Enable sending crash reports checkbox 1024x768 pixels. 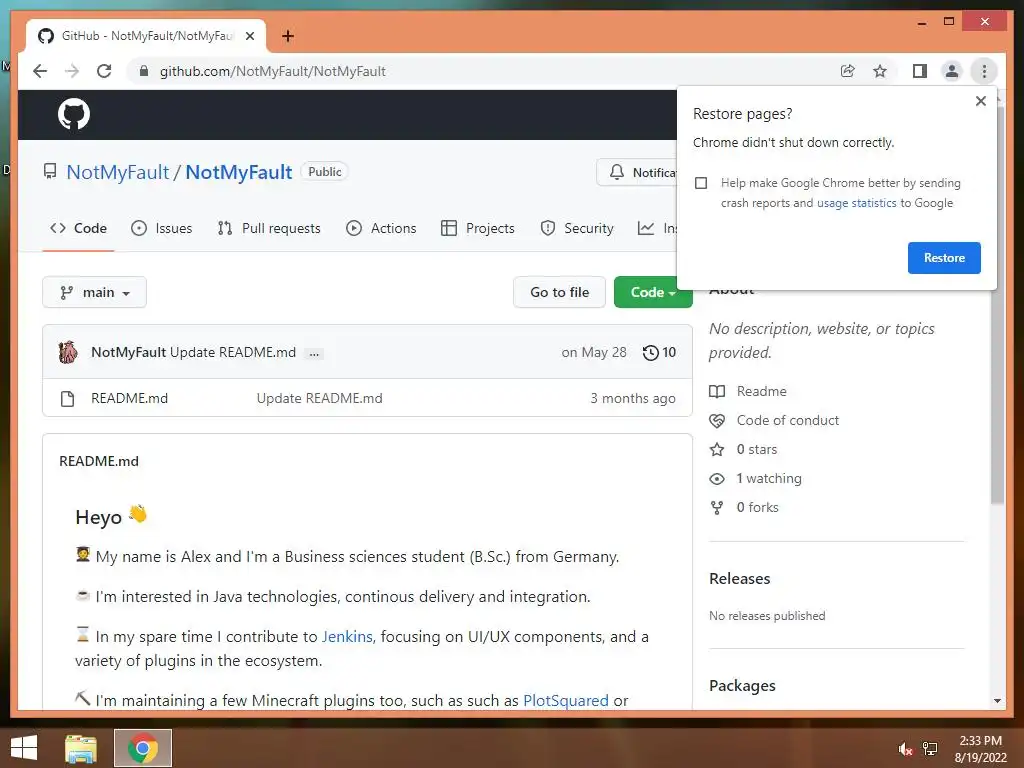(701, 183)
